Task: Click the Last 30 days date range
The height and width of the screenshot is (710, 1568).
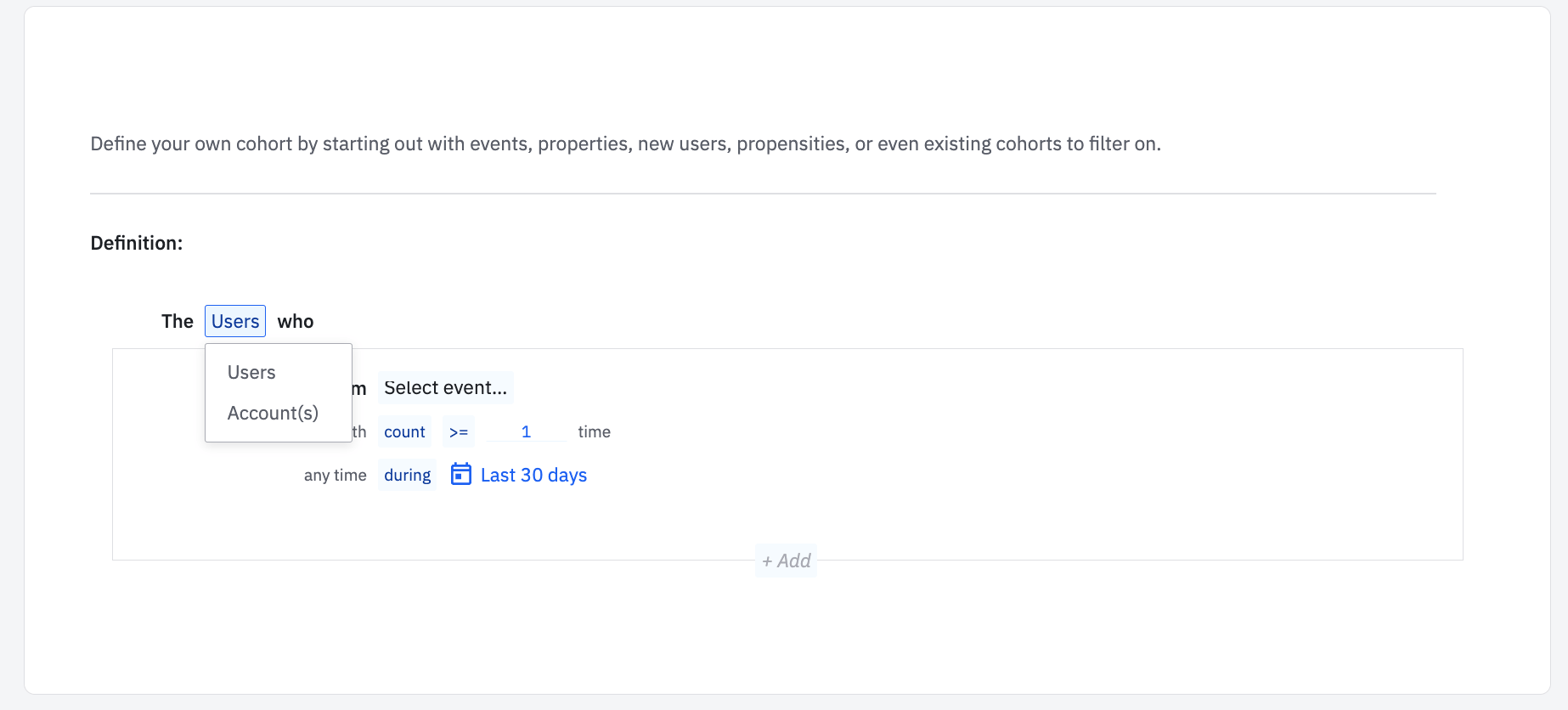Action: [533, 476]
